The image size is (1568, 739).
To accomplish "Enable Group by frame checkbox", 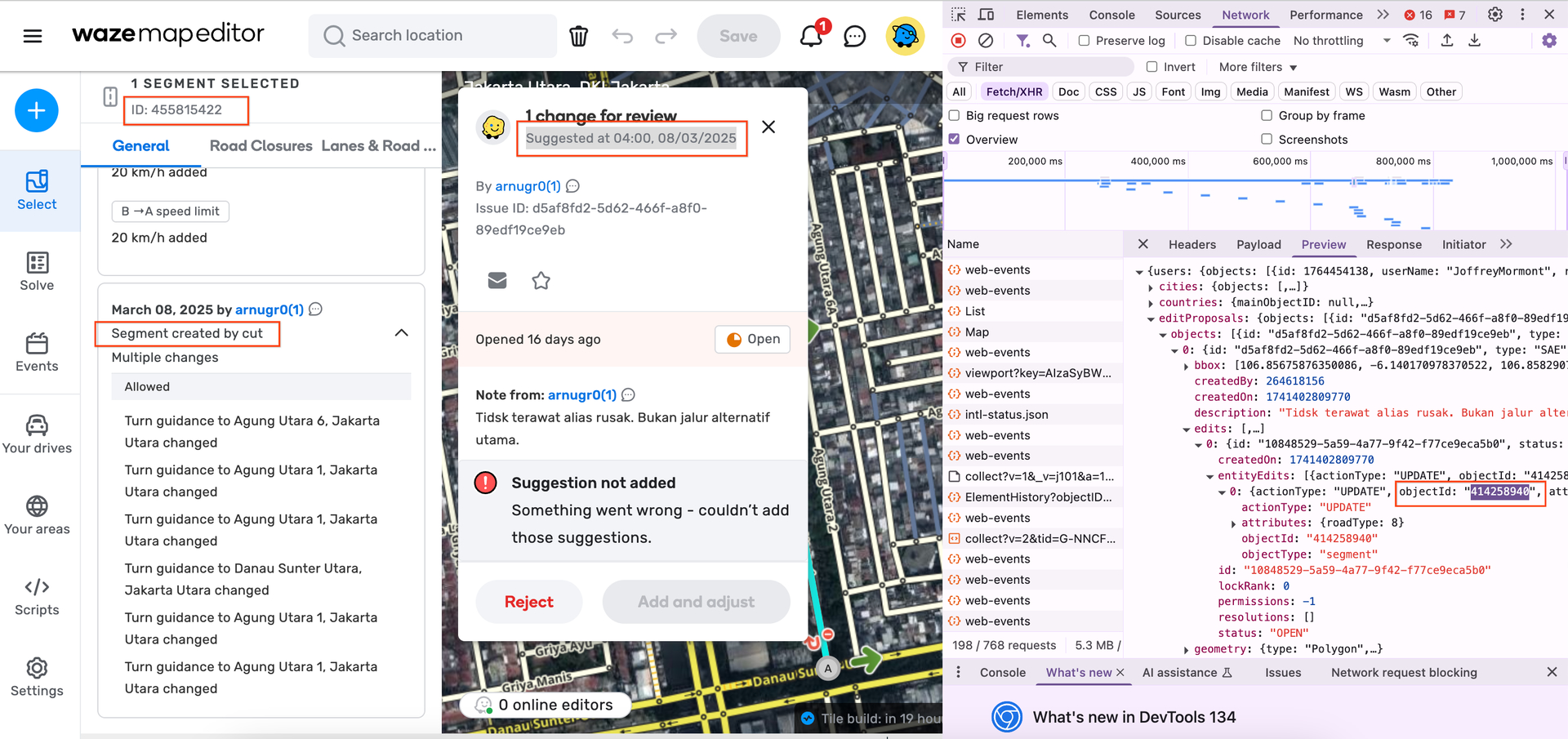I will [1267, 116].
